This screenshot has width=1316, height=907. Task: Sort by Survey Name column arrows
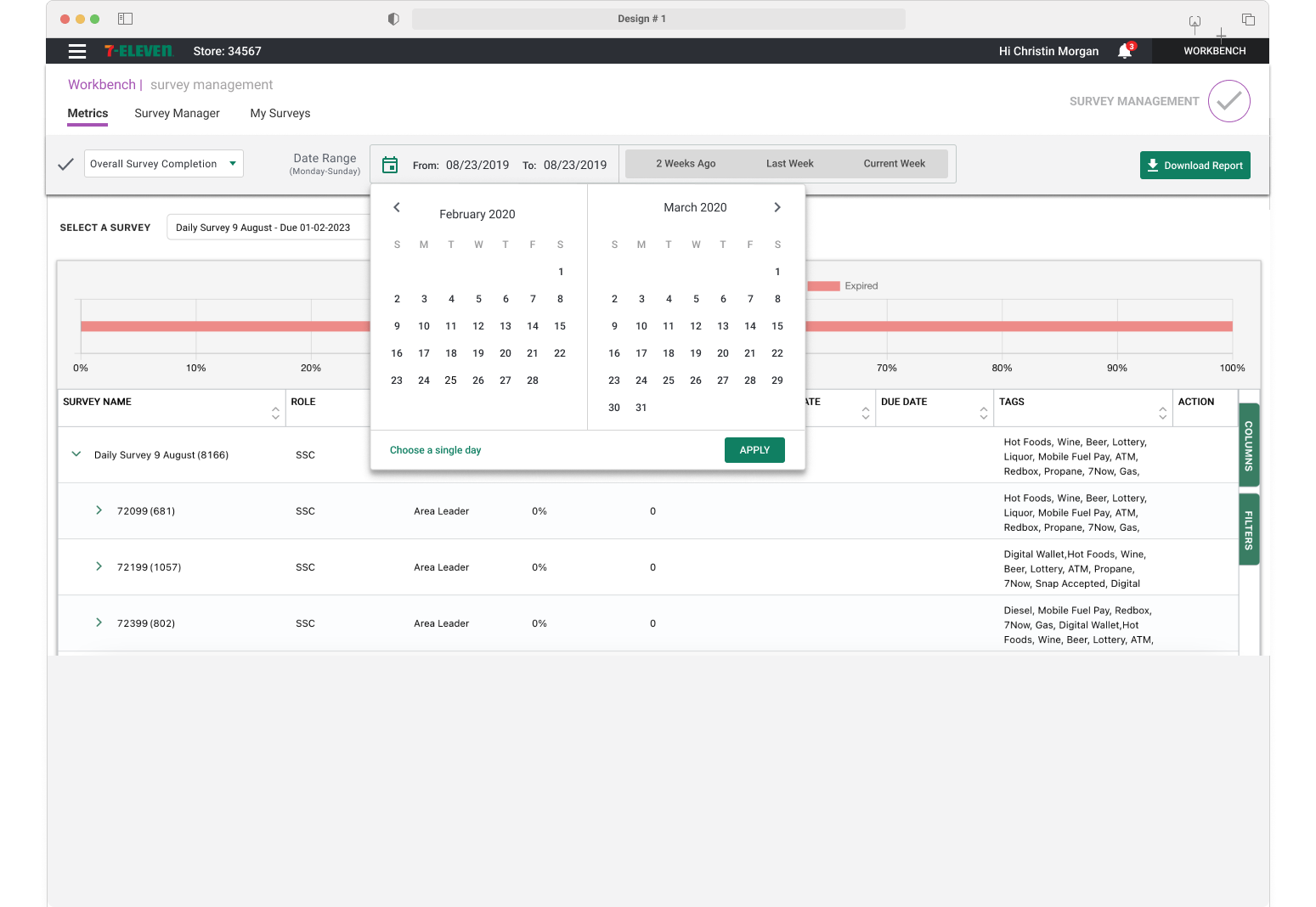point(275,413)
